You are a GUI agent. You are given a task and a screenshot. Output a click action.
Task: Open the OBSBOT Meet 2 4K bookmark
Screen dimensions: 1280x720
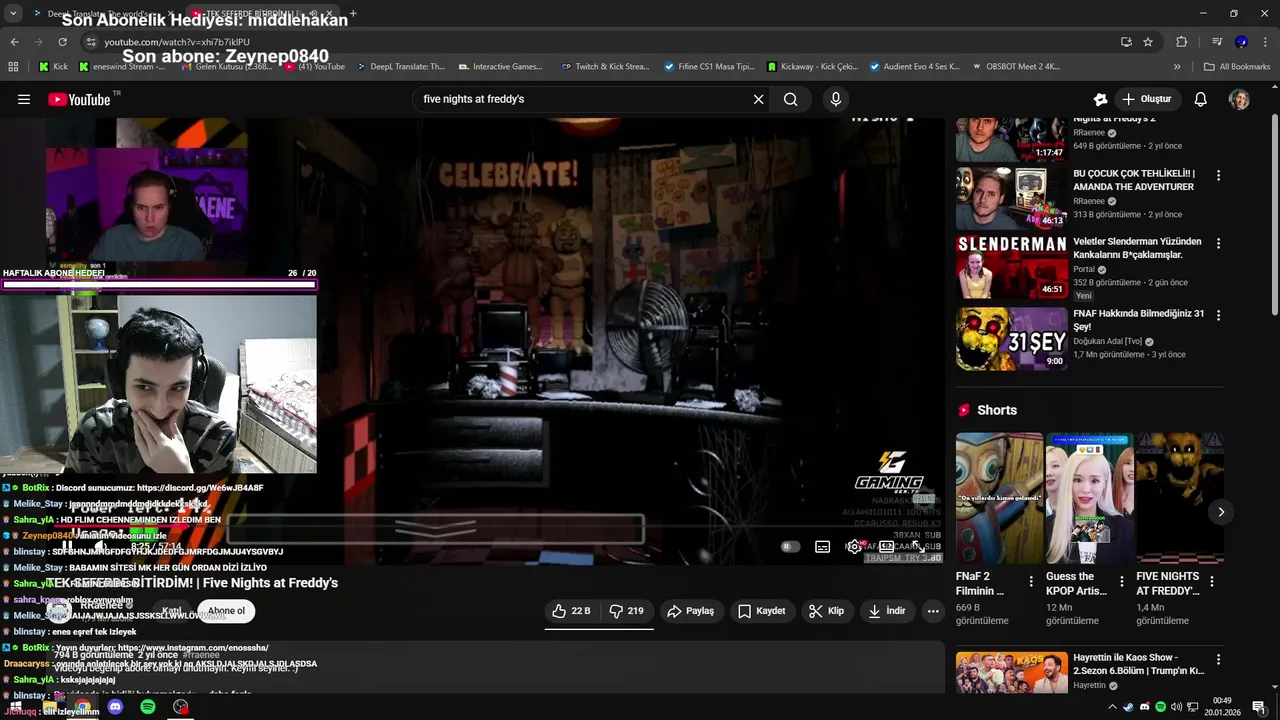(x=1016, y=67)
